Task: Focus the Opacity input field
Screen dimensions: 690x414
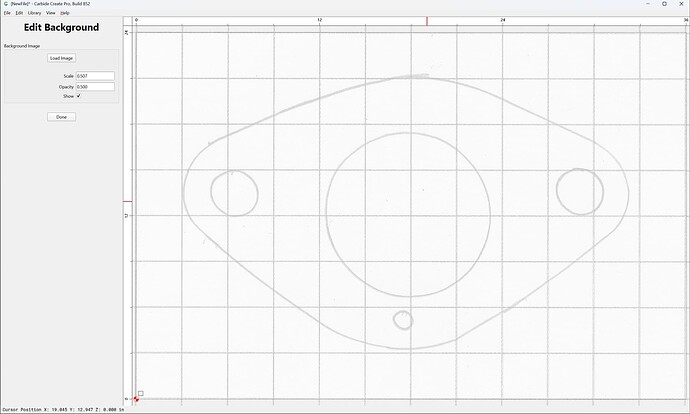Action: coord(95,87)
